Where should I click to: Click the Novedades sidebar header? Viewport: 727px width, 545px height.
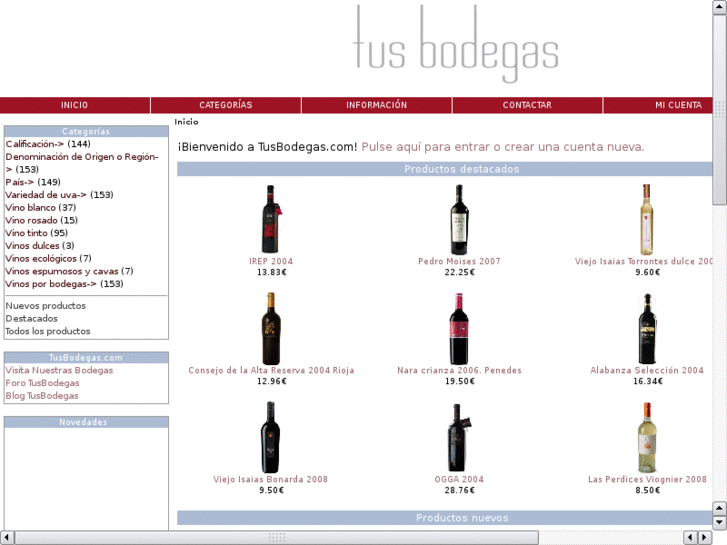tap(86, 422)
